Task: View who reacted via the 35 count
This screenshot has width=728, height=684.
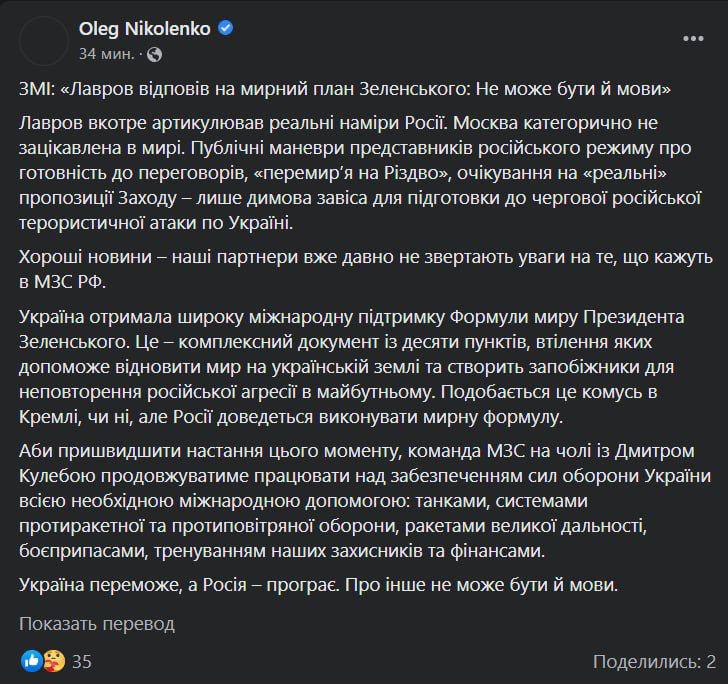Action: click(x=82, y=661)
